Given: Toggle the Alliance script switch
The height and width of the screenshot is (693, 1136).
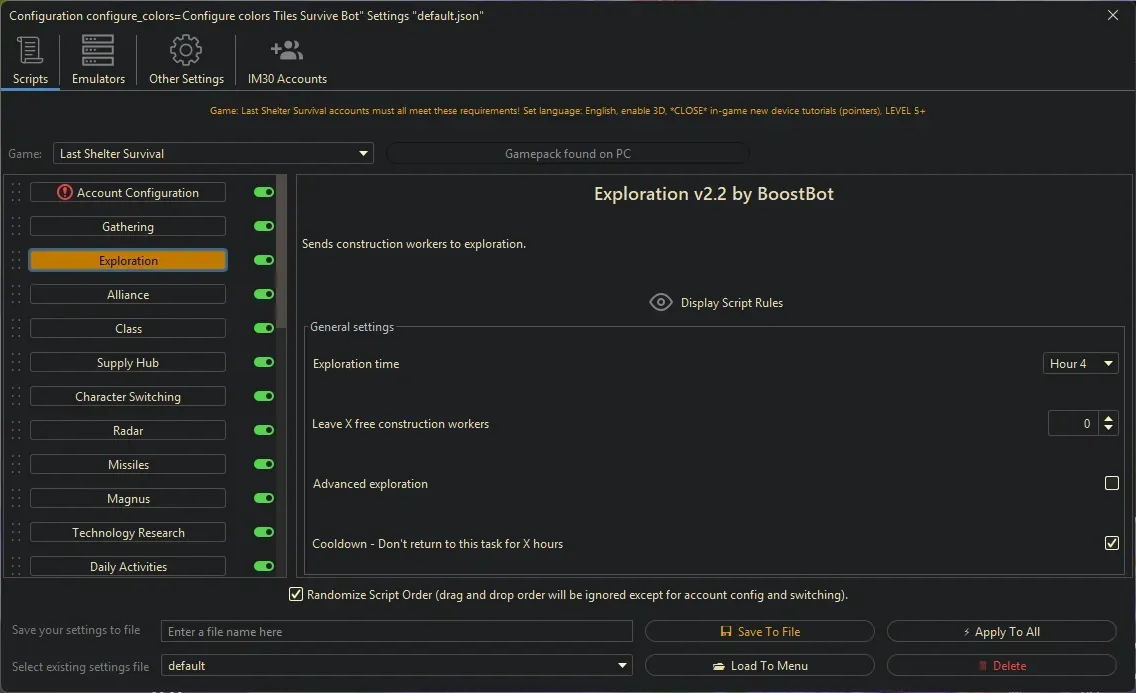Looking at the screenshot, I should click(264, 294).
